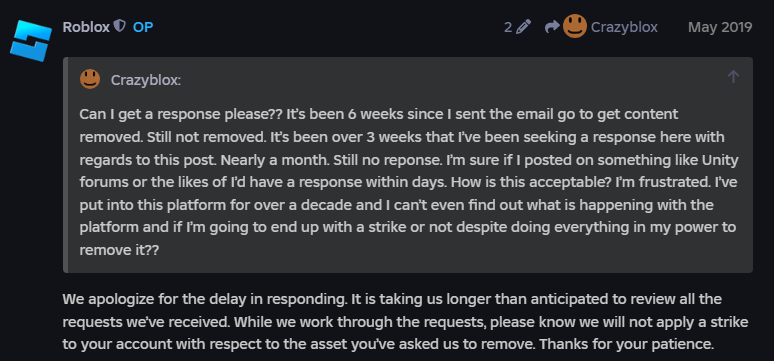Click "remove it??" at the quote's end

click(119, 250)
